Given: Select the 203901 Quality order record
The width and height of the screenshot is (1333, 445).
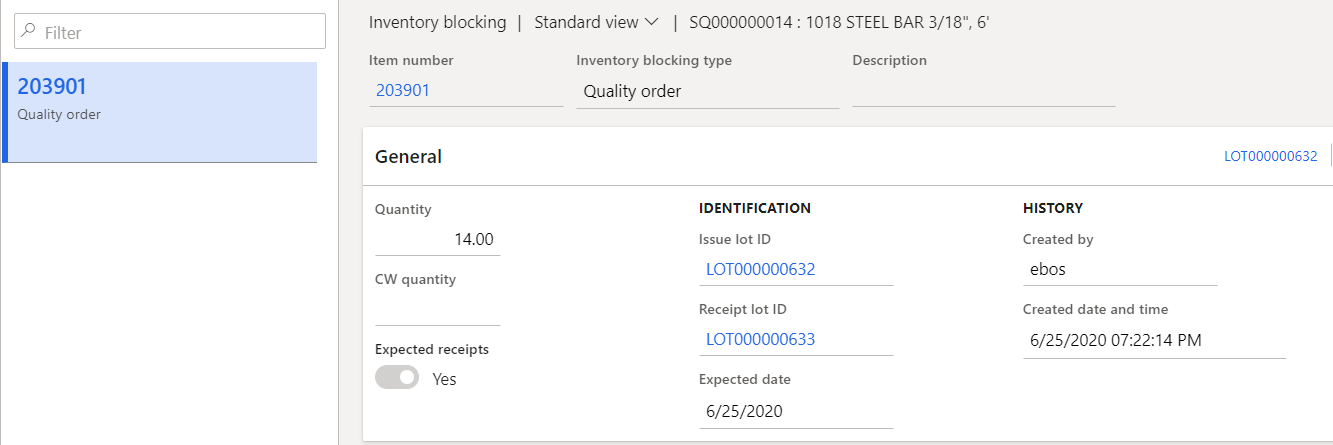Looking at the screenshot, I should pyautogui.click(x=160, y=112).
